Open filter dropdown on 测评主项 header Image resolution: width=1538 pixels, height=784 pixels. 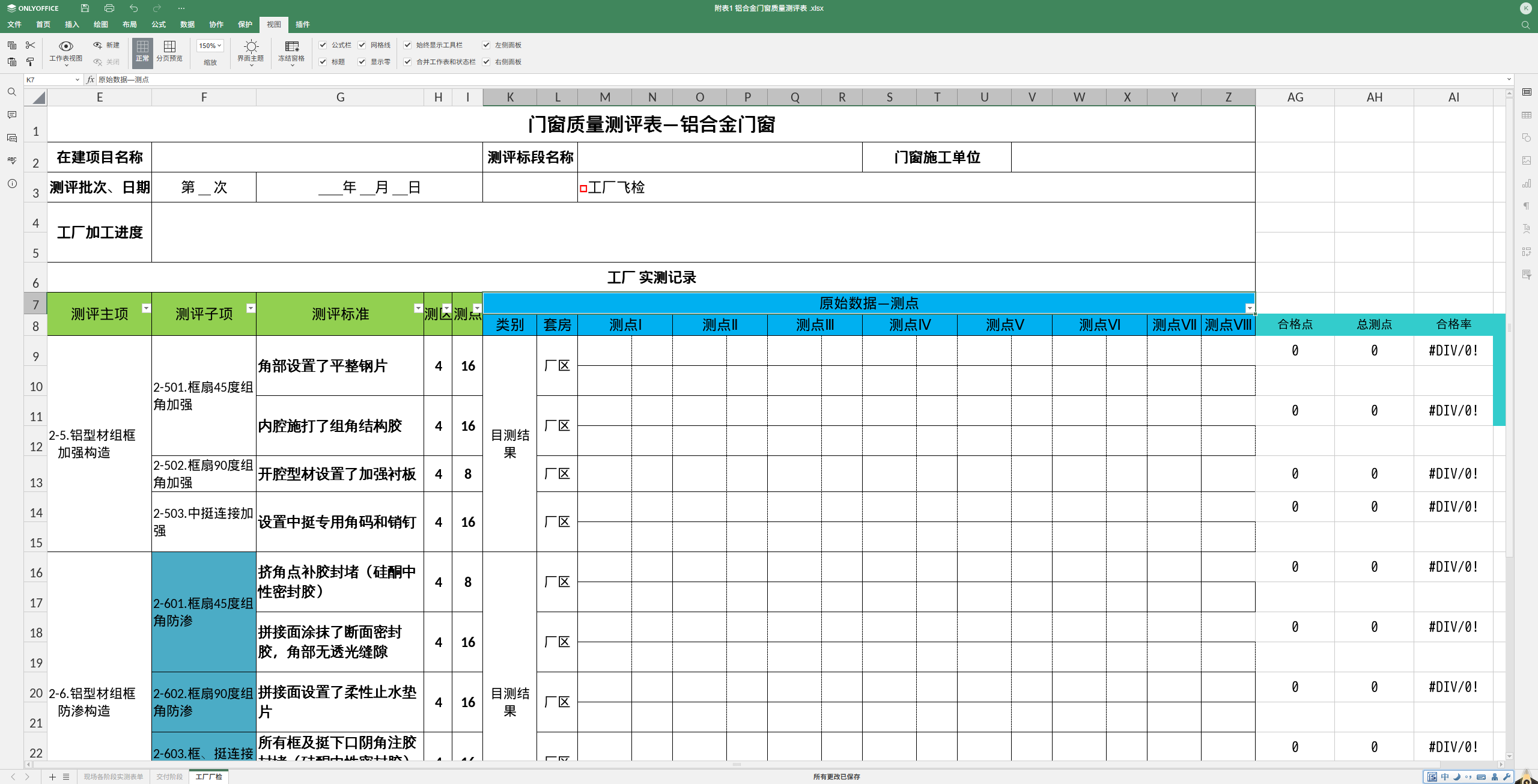[146, 308]
